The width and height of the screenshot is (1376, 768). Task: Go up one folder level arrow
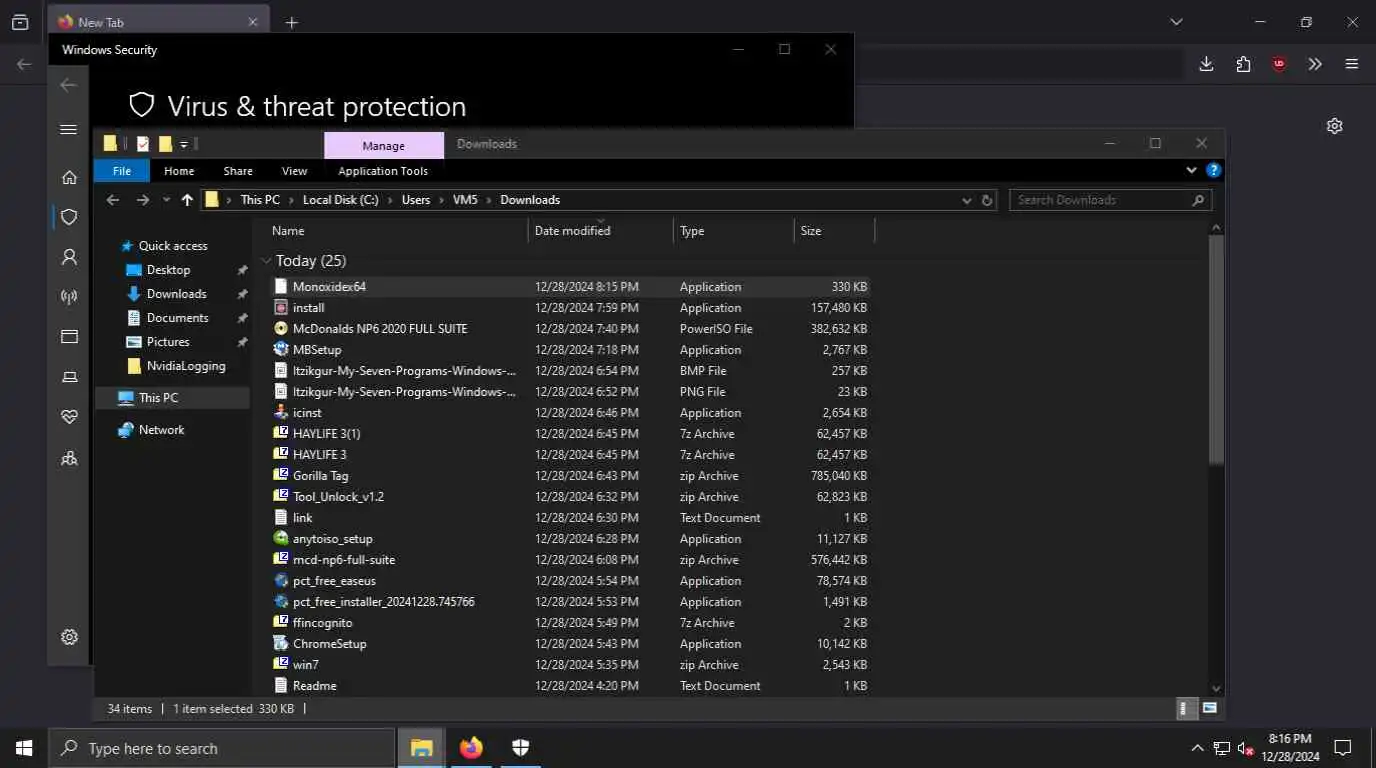tap(187, 200)
